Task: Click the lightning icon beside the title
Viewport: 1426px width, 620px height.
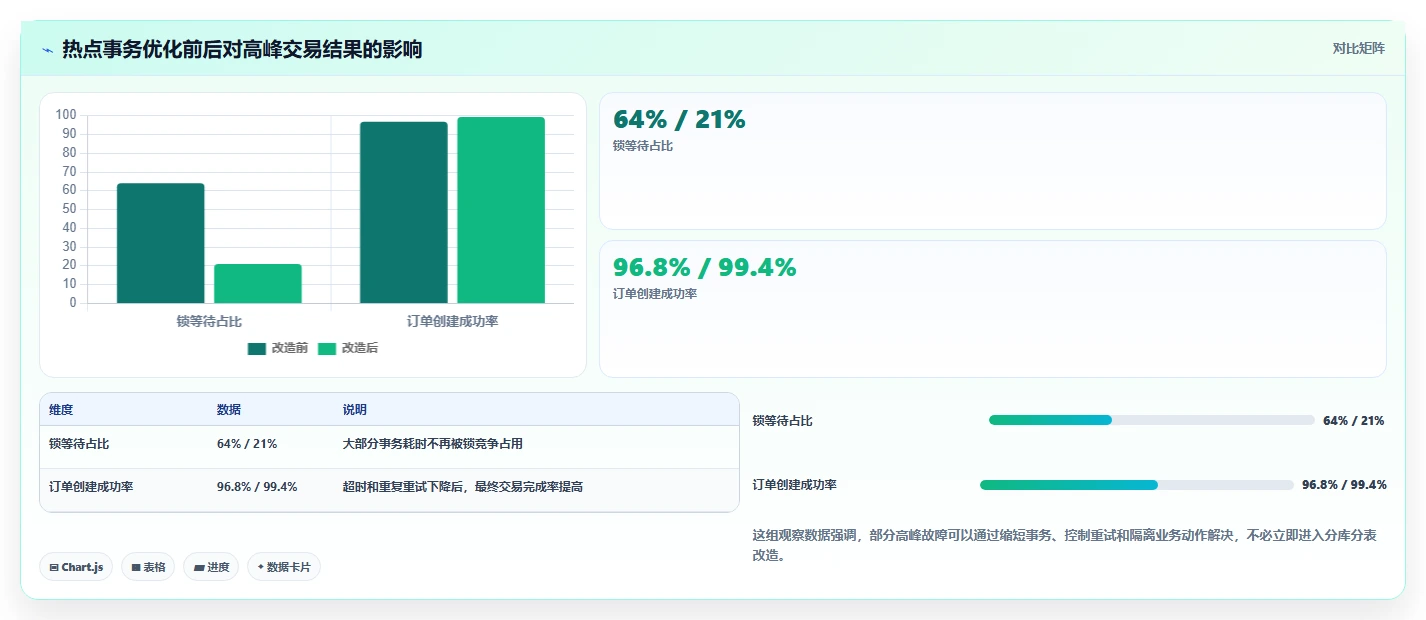Action: tap(48, 50)
